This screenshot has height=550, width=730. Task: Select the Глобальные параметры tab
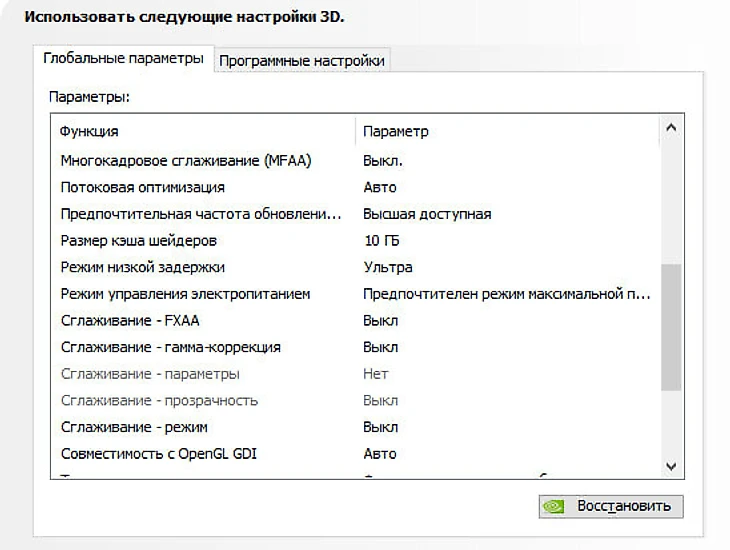point(123,59)
